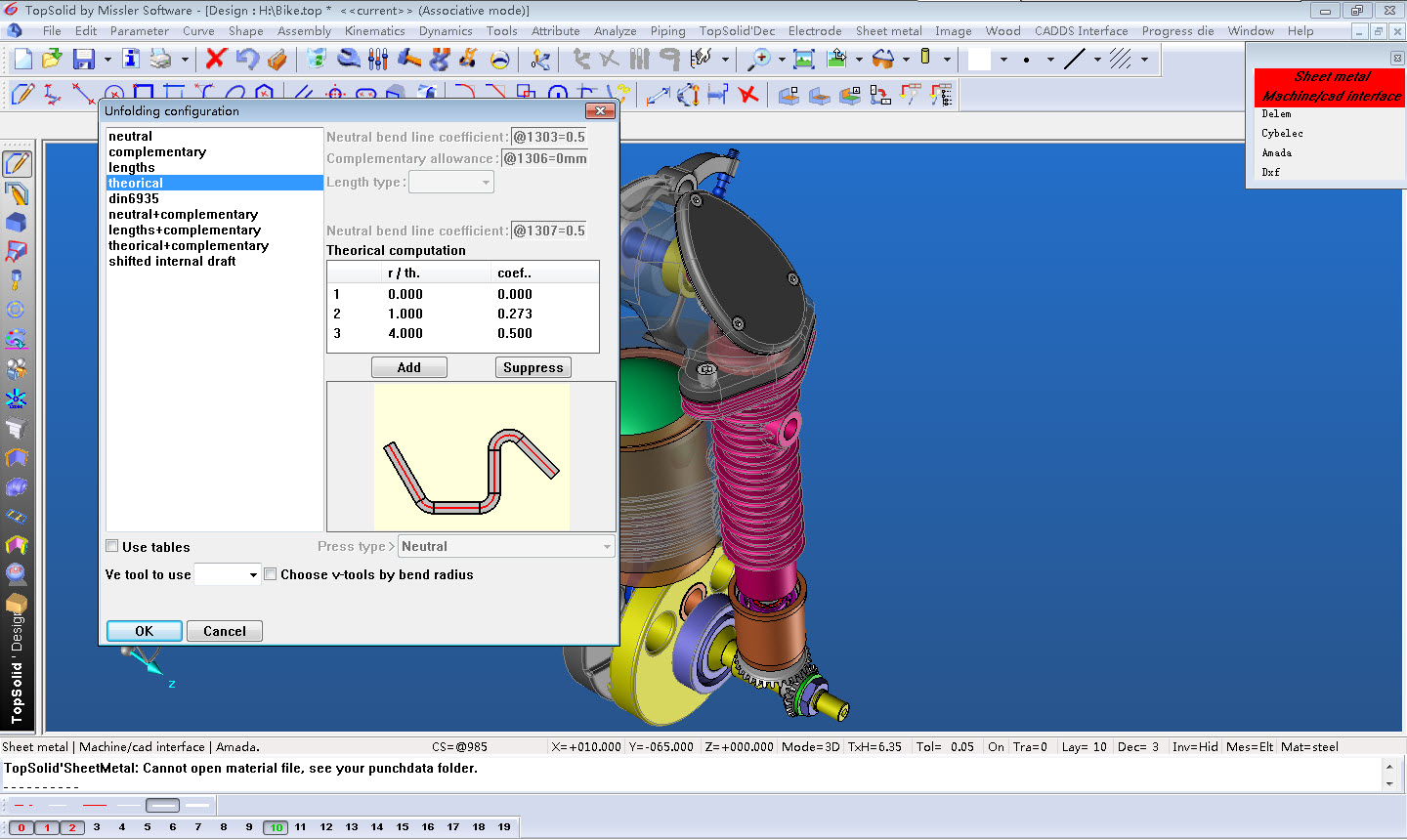Viewport: 1407px width, 840px height.
Task: Click the red X icon in the sheet metal toolbar
Action: click(748, 95)
